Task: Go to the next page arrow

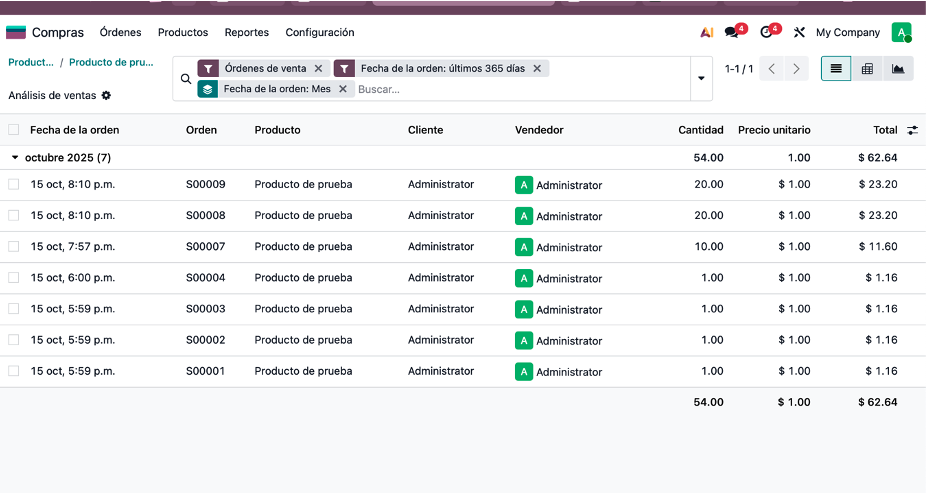Action: [x=796, y=69]
